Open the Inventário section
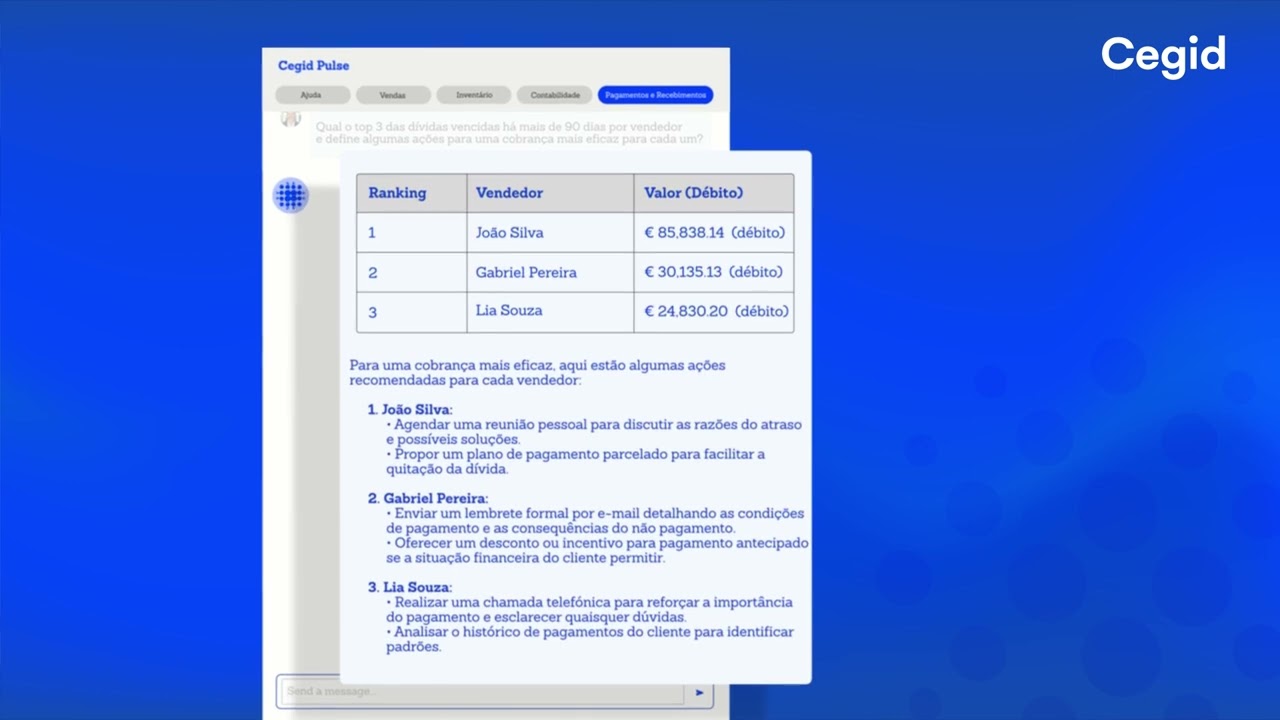Image resolution: width=1280 pixels, height=720 pixels. (472, 94)
